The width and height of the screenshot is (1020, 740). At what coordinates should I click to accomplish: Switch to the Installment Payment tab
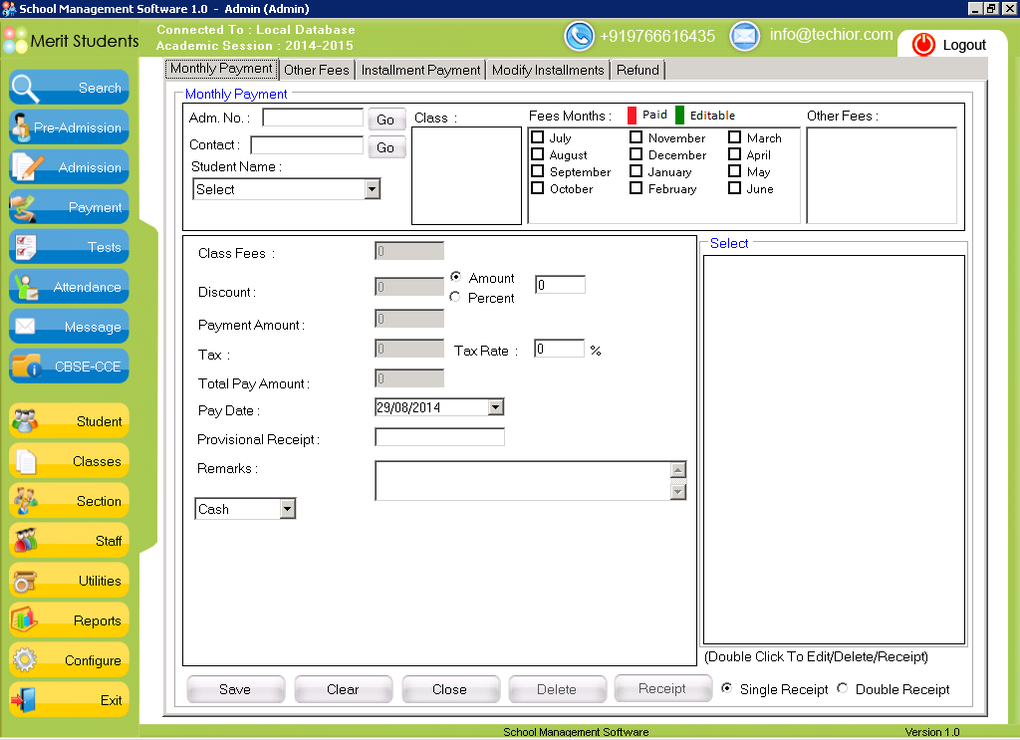point(421,70)
